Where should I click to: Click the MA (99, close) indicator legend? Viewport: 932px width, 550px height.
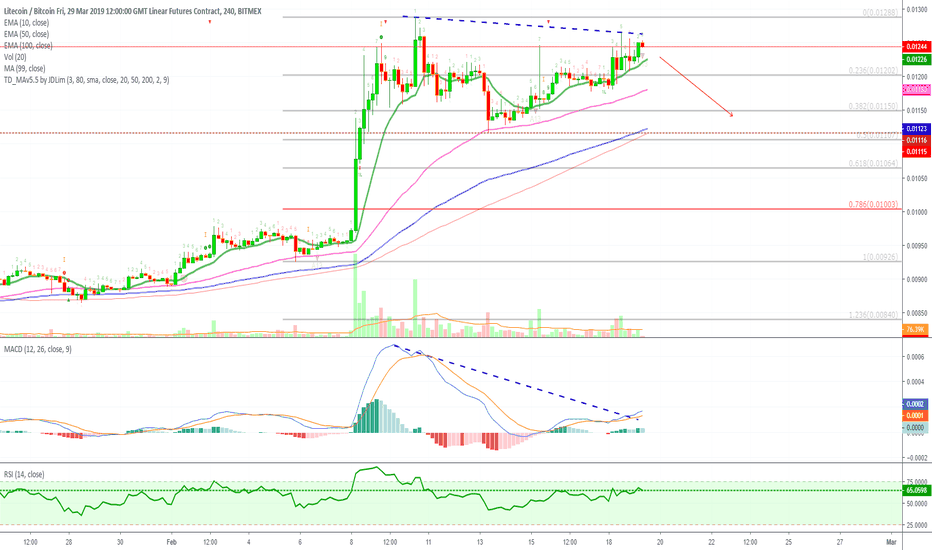point(24,68)
